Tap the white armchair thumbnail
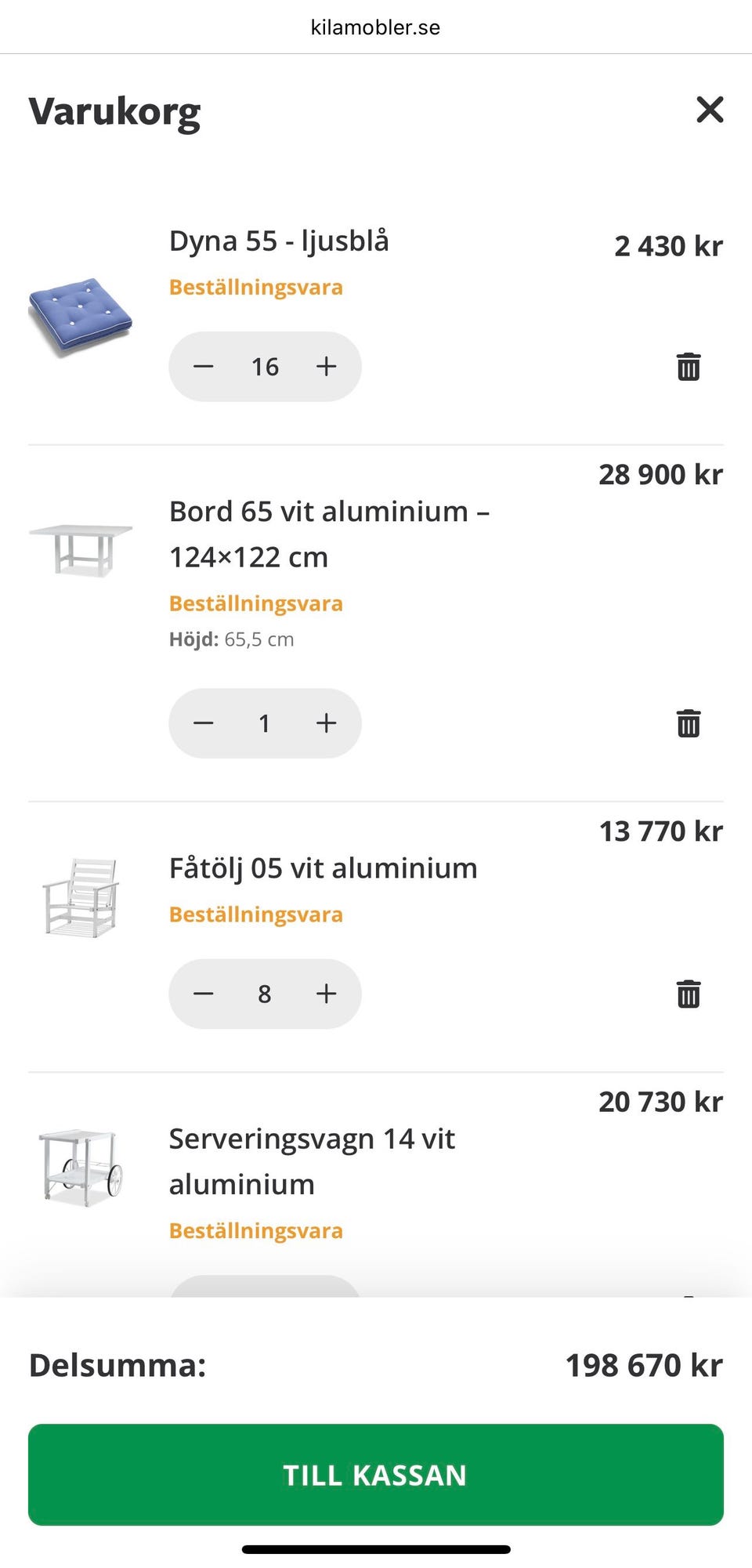The image size is (752, 1568). pyautogui.click(x=81, y=897)
